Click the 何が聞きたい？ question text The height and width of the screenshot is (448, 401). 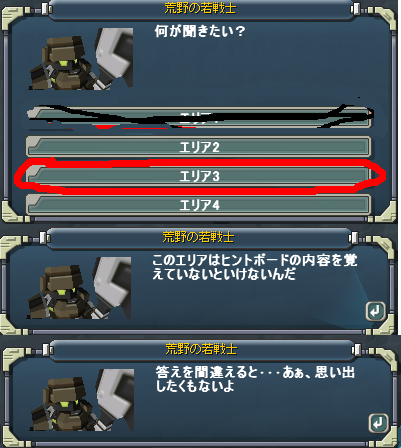(x=200, y=32)
